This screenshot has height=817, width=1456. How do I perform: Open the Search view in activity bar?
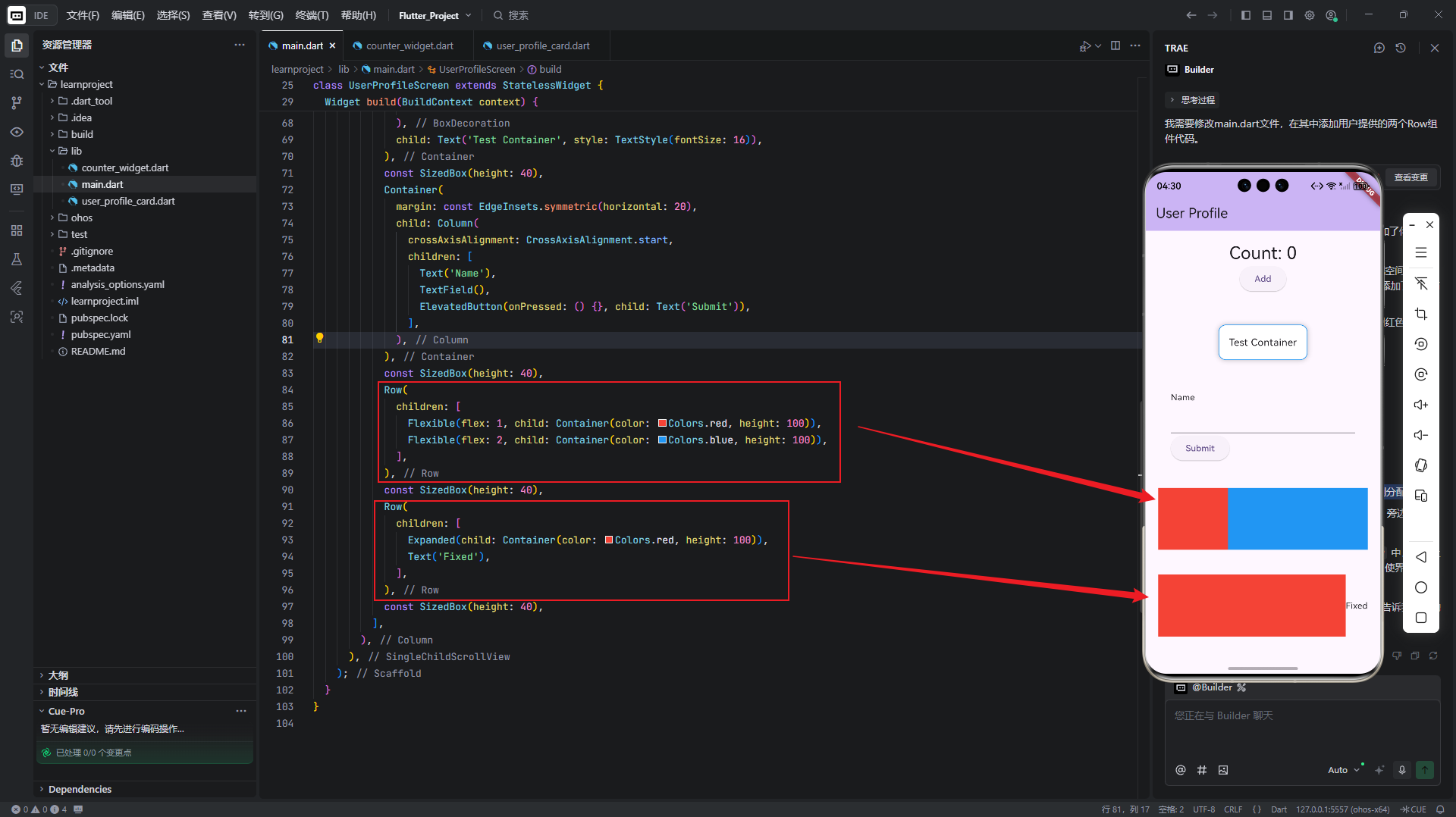coord(17,74)
